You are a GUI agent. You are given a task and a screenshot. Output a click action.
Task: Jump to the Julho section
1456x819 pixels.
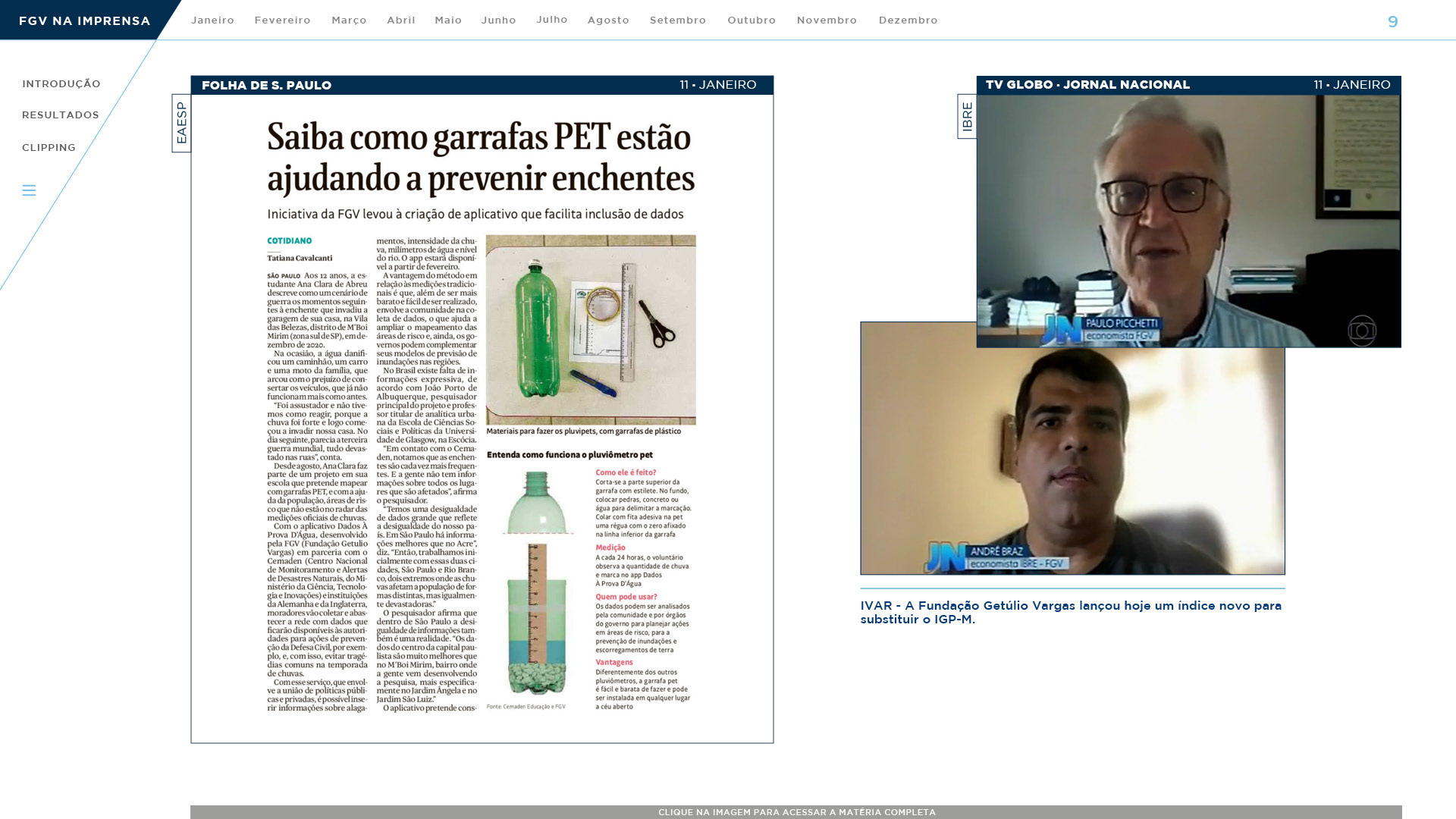(551, 20)
